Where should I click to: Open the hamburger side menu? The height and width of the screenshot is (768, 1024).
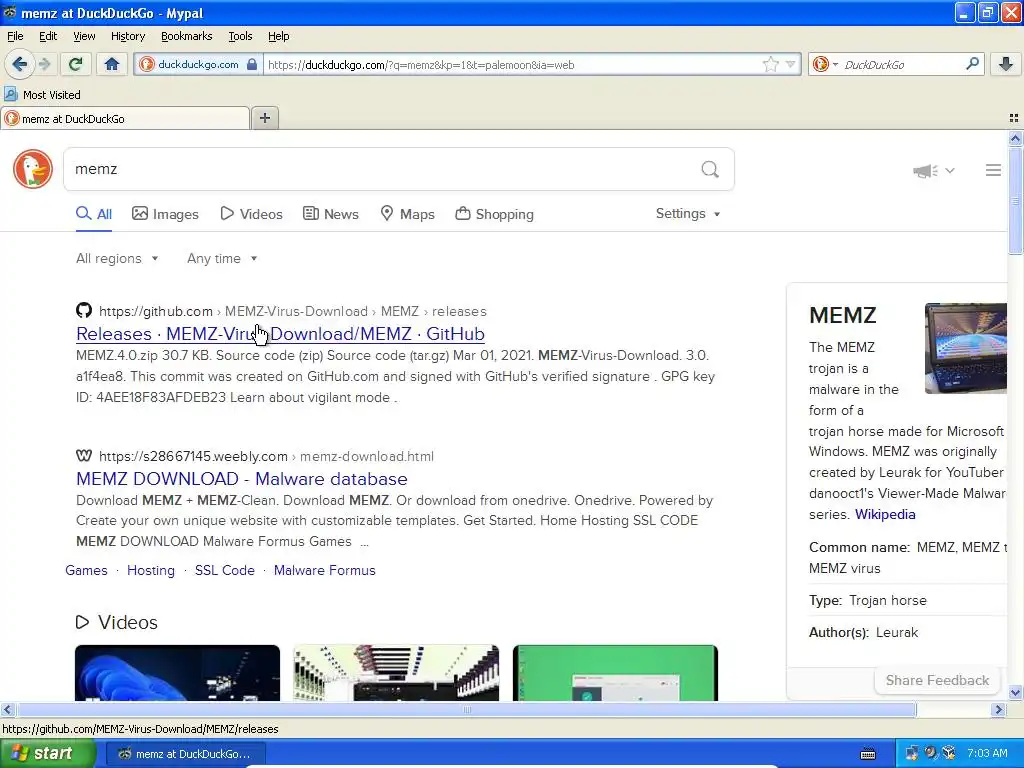(x=993, y=170)
